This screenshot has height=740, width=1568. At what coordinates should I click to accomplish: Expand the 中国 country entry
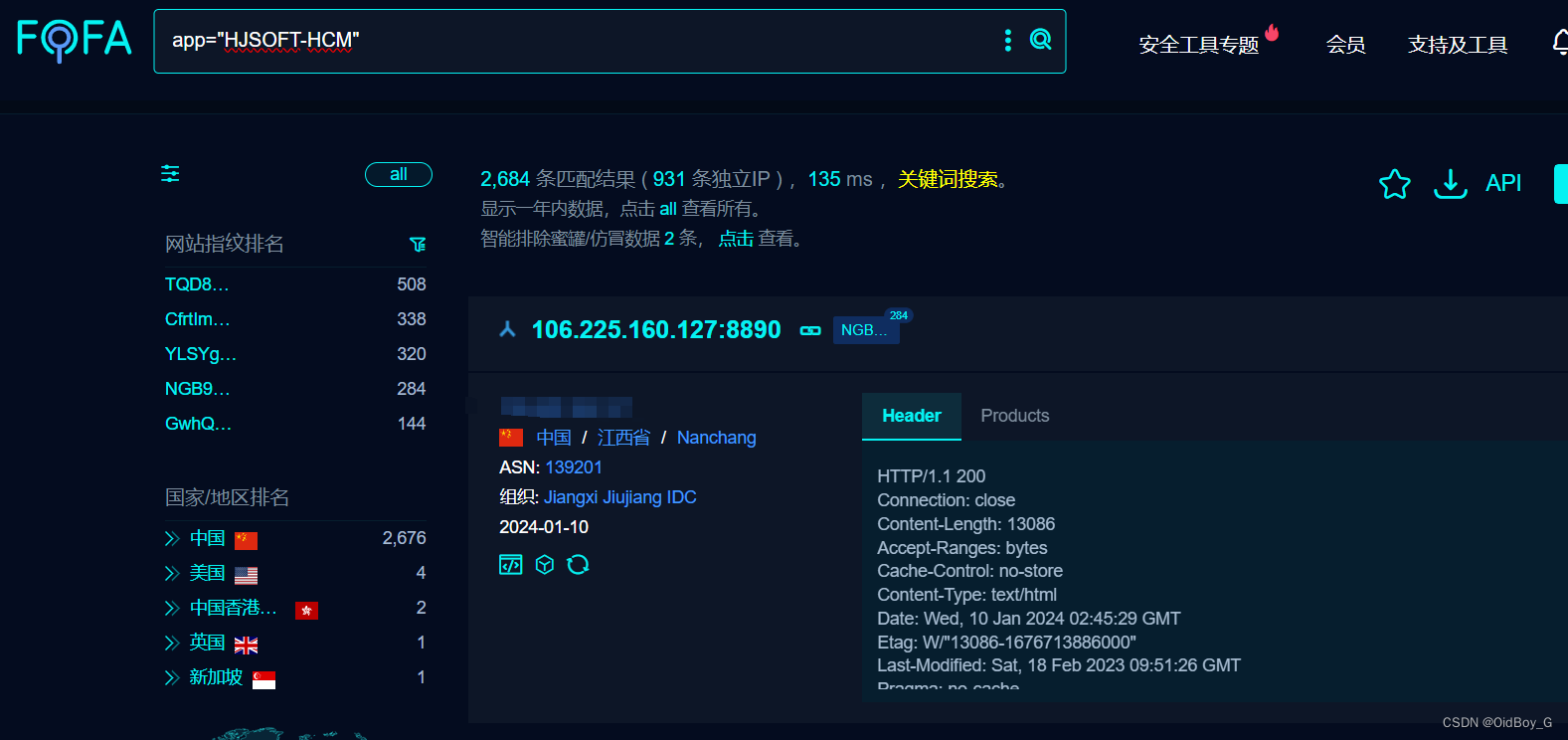171,538
